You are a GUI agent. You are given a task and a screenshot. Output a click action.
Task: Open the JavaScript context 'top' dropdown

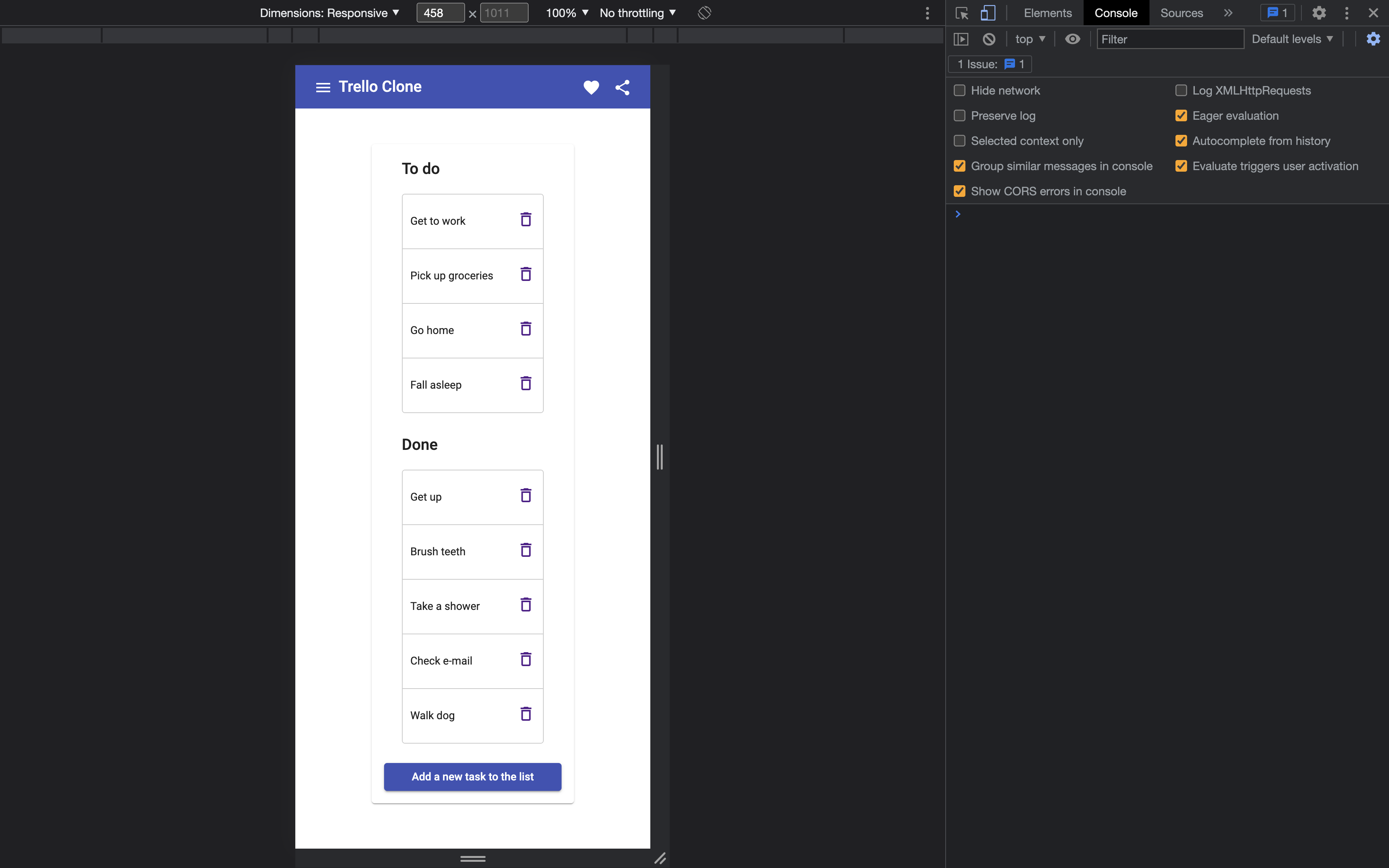(1029, 38)
